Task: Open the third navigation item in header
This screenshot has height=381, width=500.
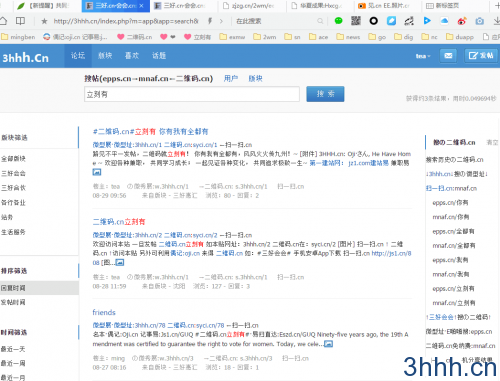Action: [132, 56]
